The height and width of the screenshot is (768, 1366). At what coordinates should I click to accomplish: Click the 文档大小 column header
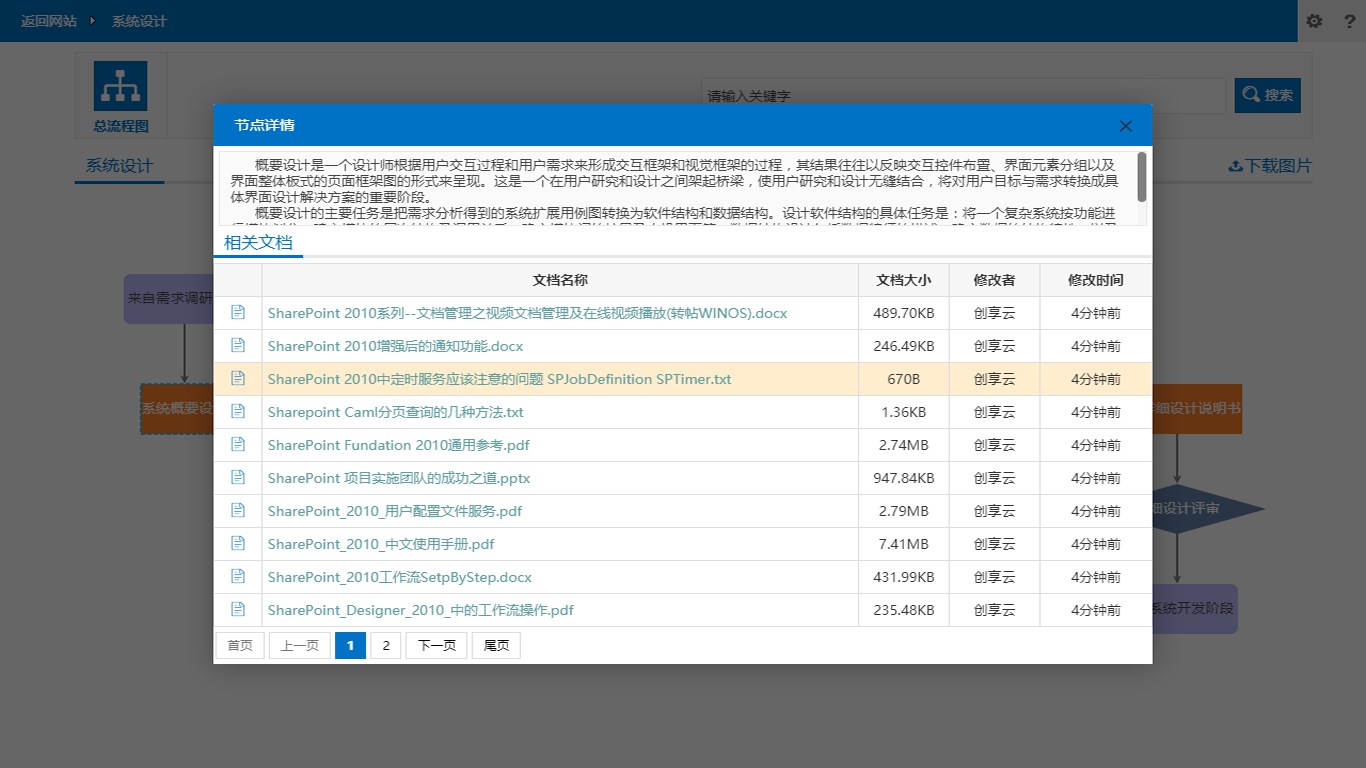903,280
